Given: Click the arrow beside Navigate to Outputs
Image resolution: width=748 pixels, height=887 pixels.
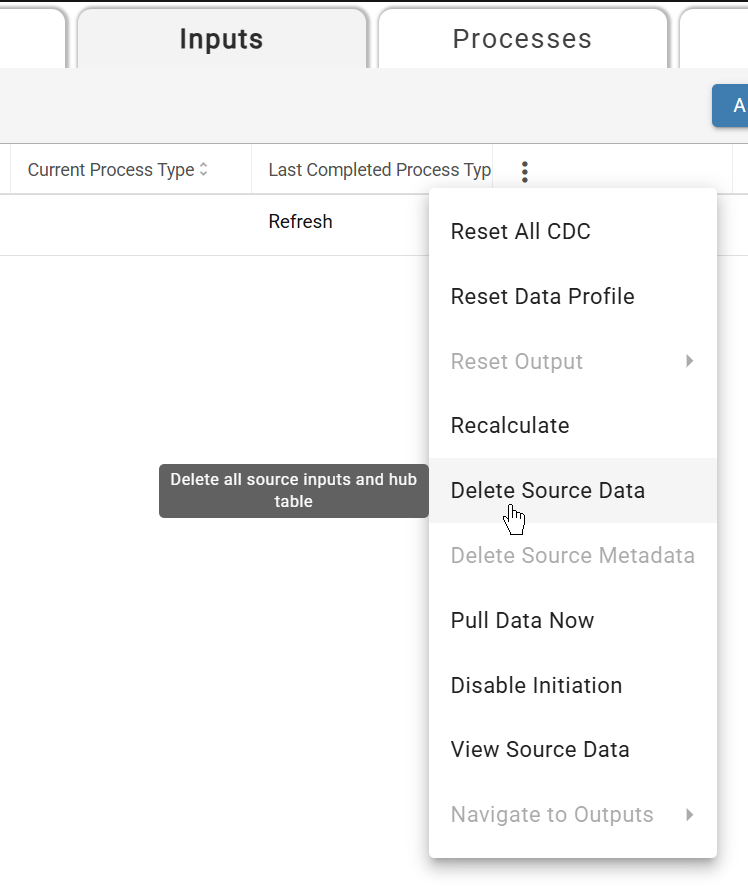Looking at the screenshot, I should (689, 814).
